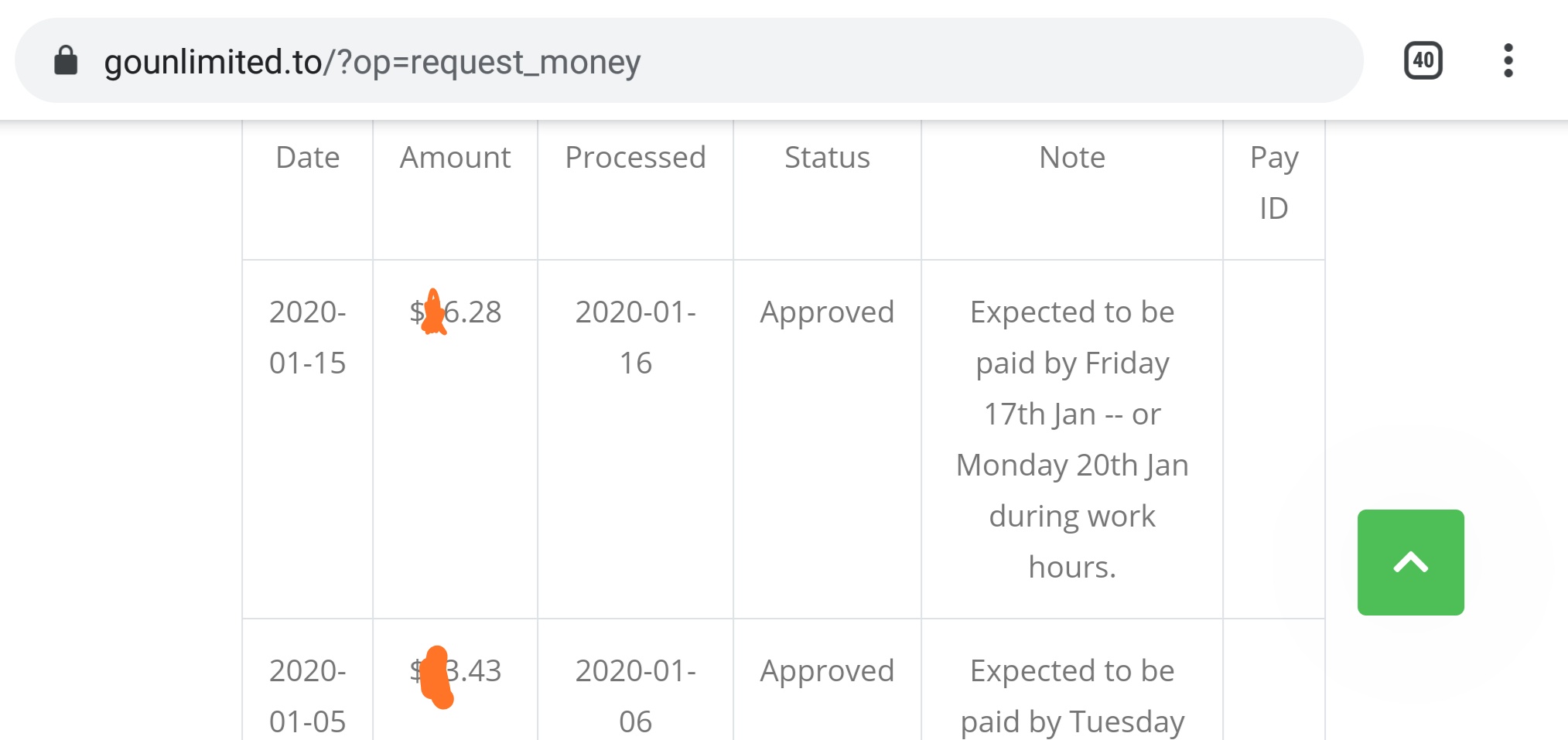
Task: Click the Status column header
Action: (827, 158)
